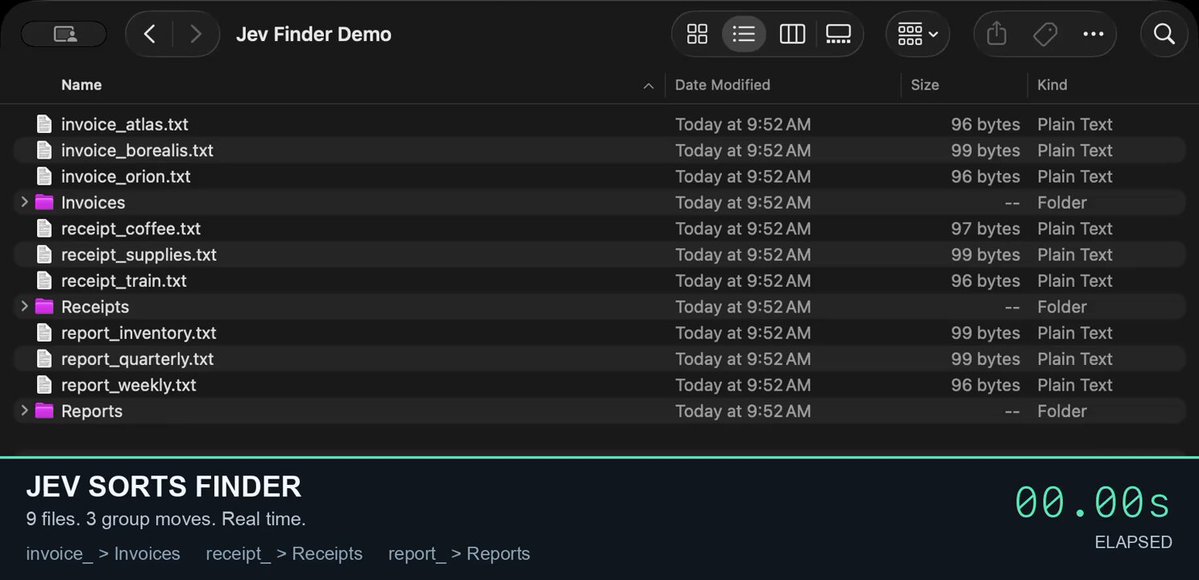Click the Receipts folder icon
This screenshot has height=580, width=1199.
tap(44, 306)
